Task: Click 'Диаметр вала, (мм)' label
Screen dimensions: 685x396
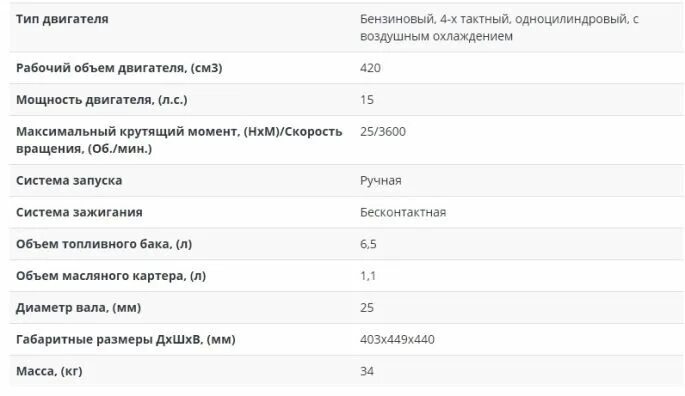Action: tap(79, 308)
